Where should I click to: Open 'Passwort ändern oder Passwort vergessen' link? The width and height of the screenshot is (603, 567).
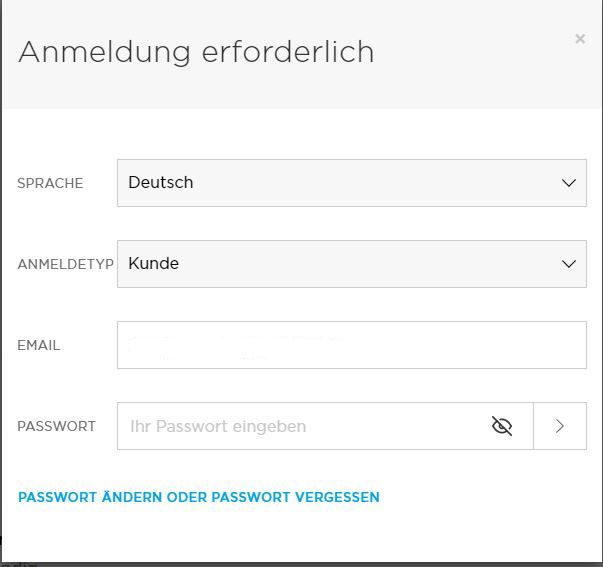(199, 497)
